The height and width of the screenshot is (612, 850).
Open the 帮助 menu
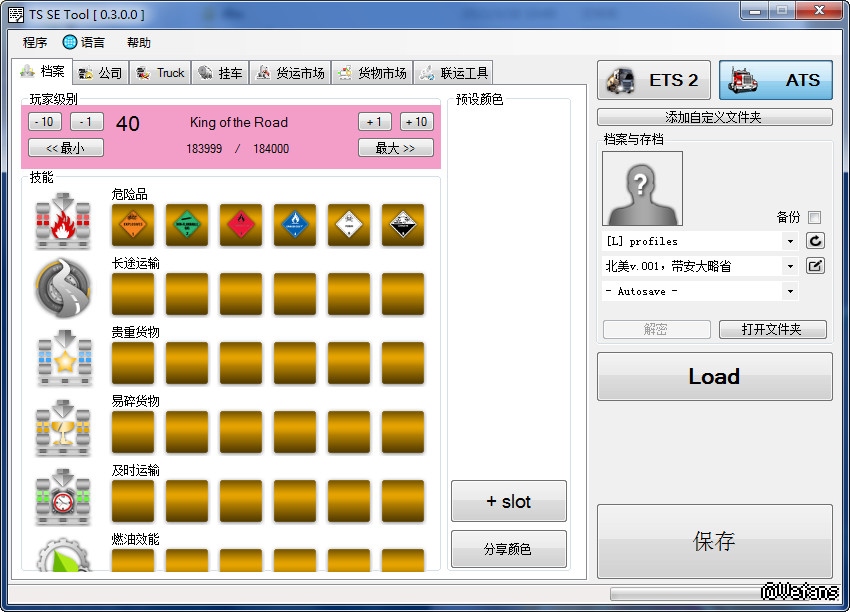point(139,42)
